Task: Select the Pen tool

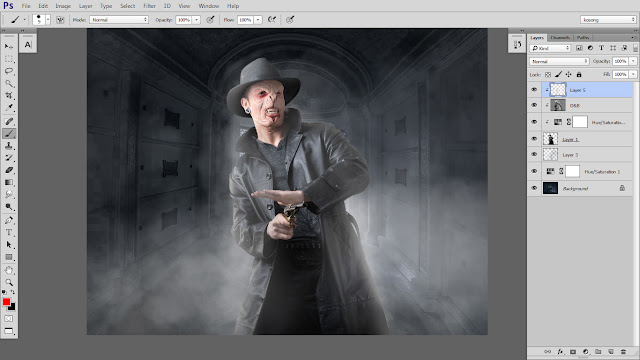Action: click(9, 220)
